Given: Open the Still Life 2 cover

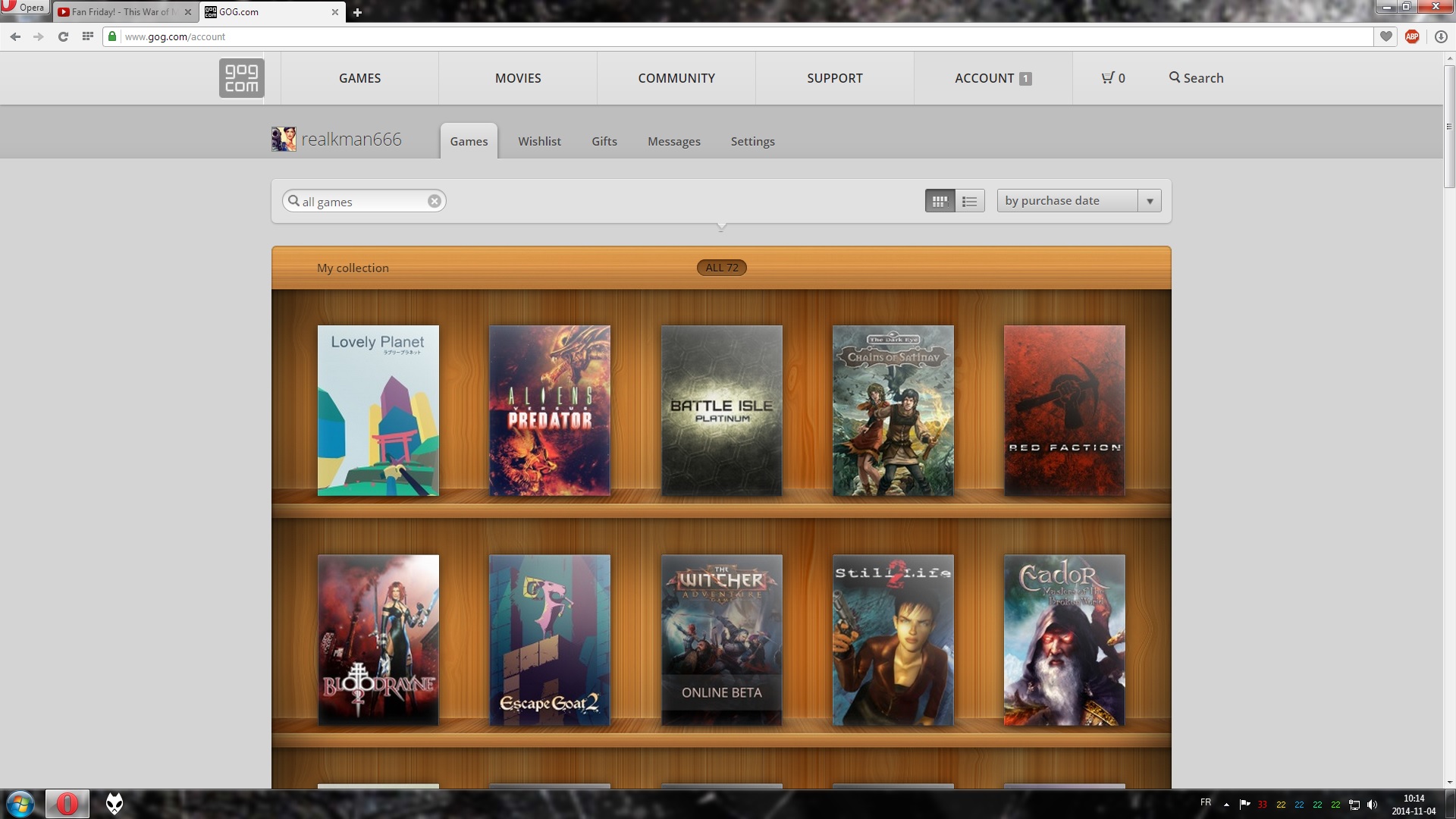Looking at the screenshot, I should coord(893,640).
